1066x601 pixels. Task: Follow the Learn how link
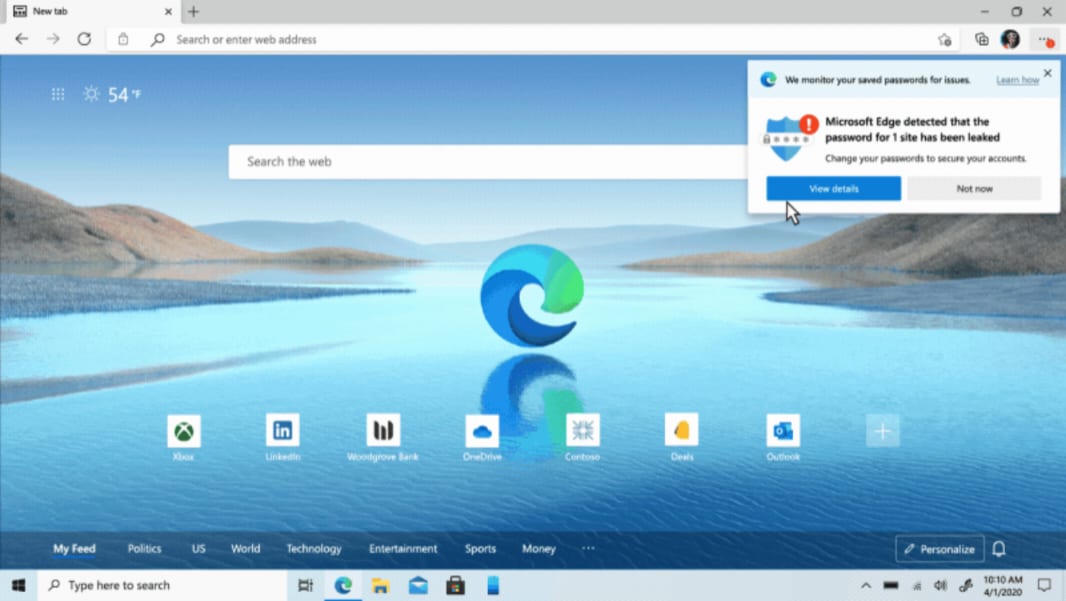[x=1017, y=80]
